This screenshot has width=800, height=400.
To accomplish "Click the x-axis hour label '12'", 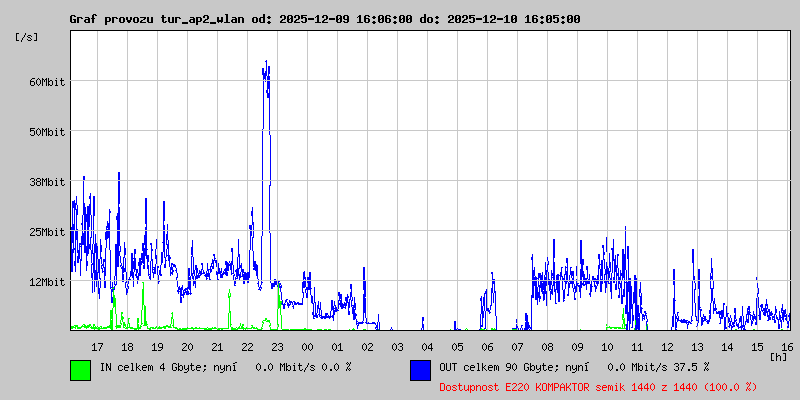I will pos(667,347).
